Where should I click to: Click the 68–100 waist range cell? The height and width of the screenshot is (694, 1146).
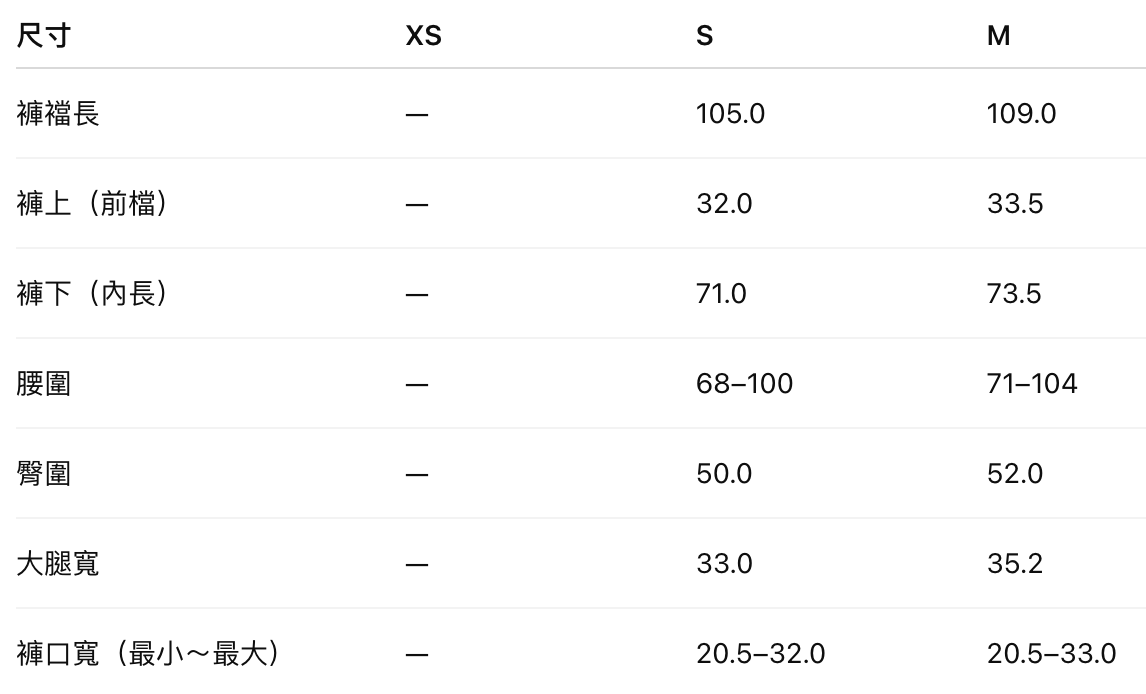coord(744,384)
